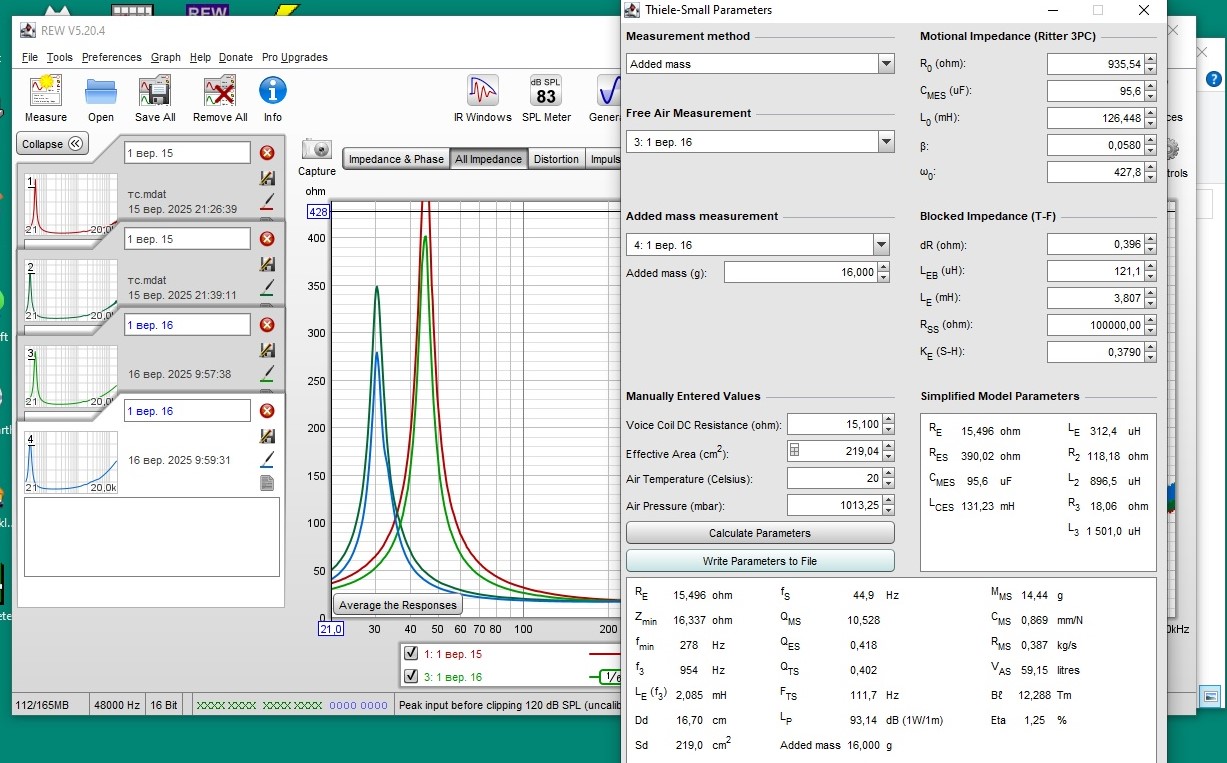Switch to the Impedance & Phase tab
This screenshot has width=1227, height=763.
[x=396, y=159]
